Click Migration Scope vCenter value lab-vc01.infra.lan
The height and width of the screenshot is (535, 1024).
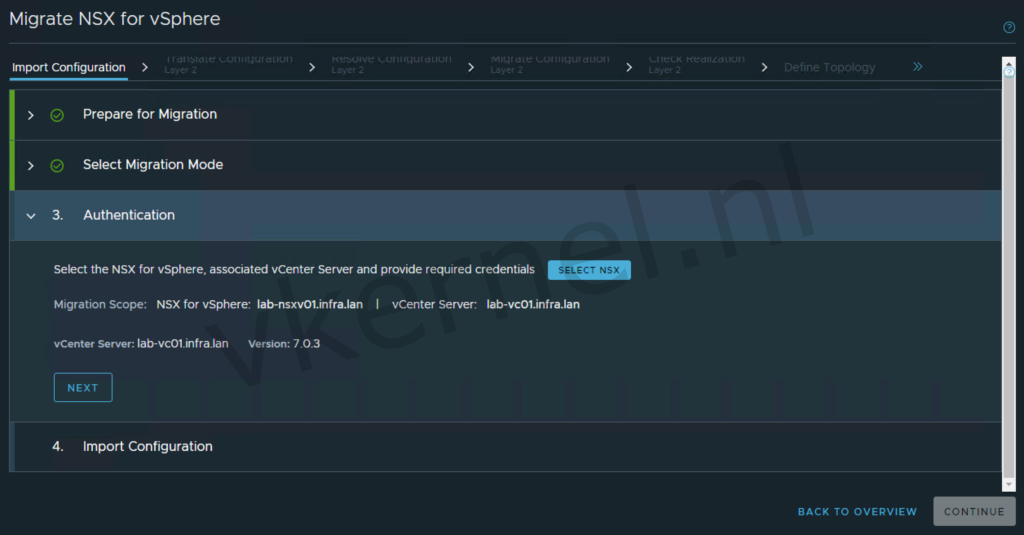[533, 304]
